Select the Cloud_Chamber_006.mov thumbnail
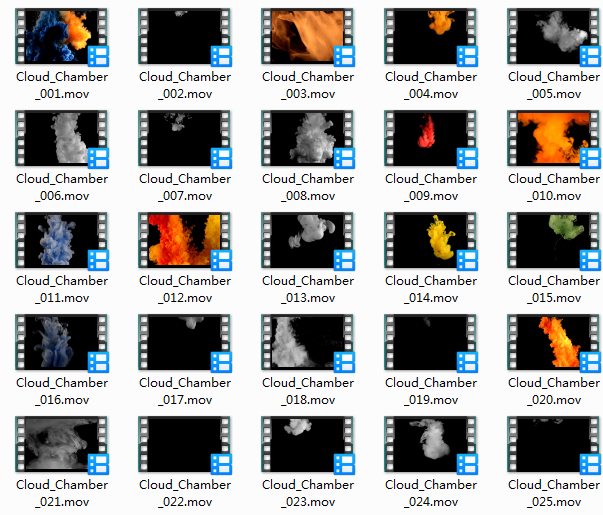This screenshot has height=515, width=603. [x=62, y=138]
